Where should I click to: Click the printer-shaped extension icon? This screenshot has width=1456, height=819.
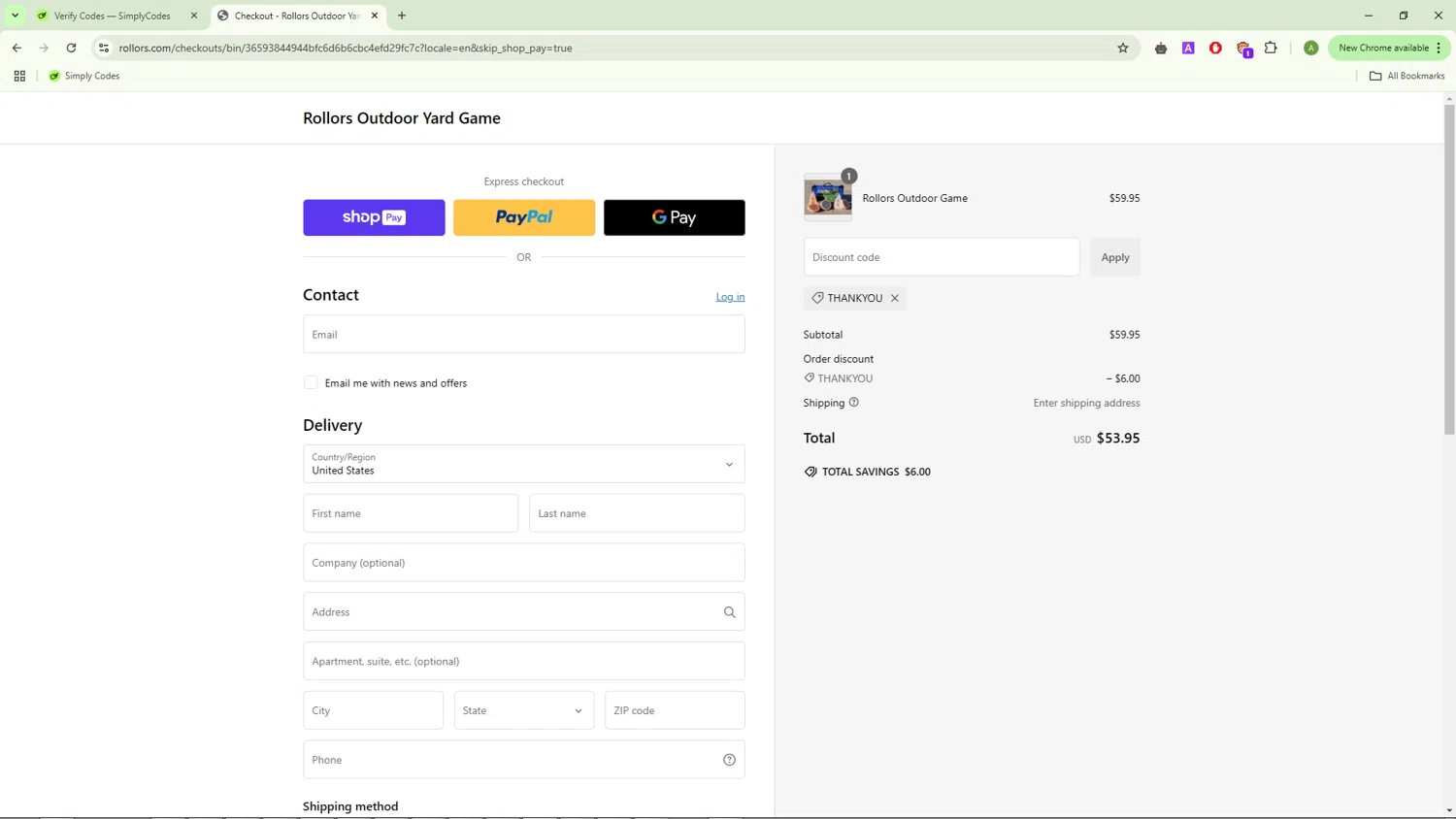(1161, 48)
